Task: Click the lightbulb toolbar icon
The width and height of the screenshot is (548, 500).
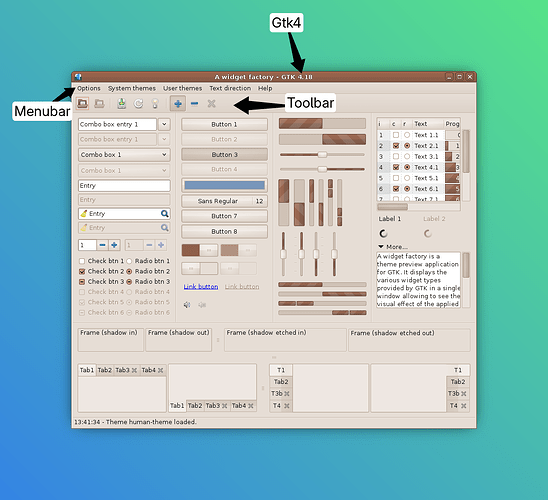Action: coord(155,103)
